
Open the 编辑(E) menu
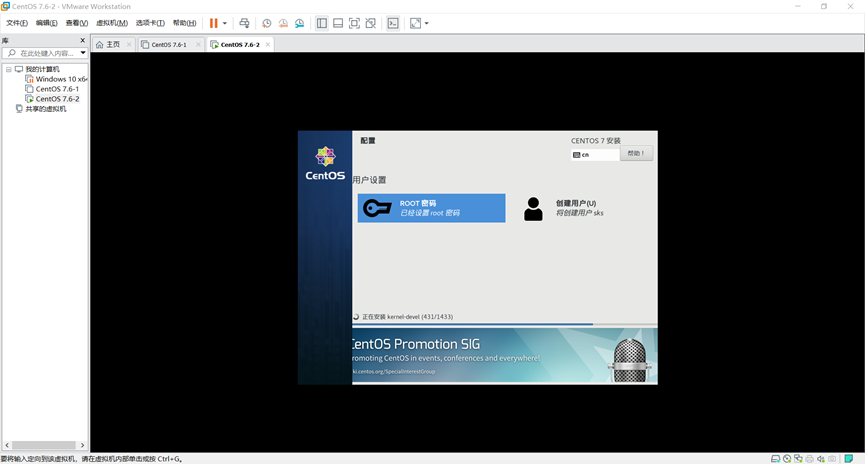click(x=46, y=23)
